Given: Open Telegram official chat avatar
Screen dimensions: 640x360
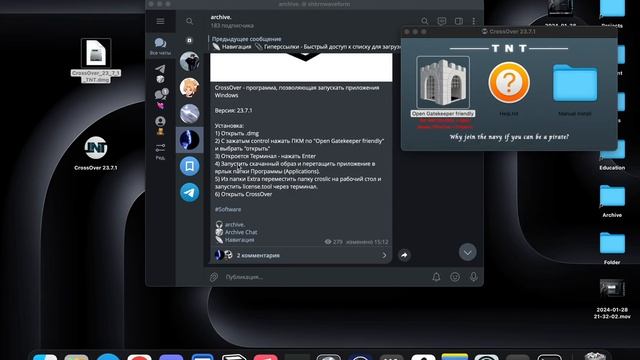Looking at the screenshot, I should click(x=189, y=192).
